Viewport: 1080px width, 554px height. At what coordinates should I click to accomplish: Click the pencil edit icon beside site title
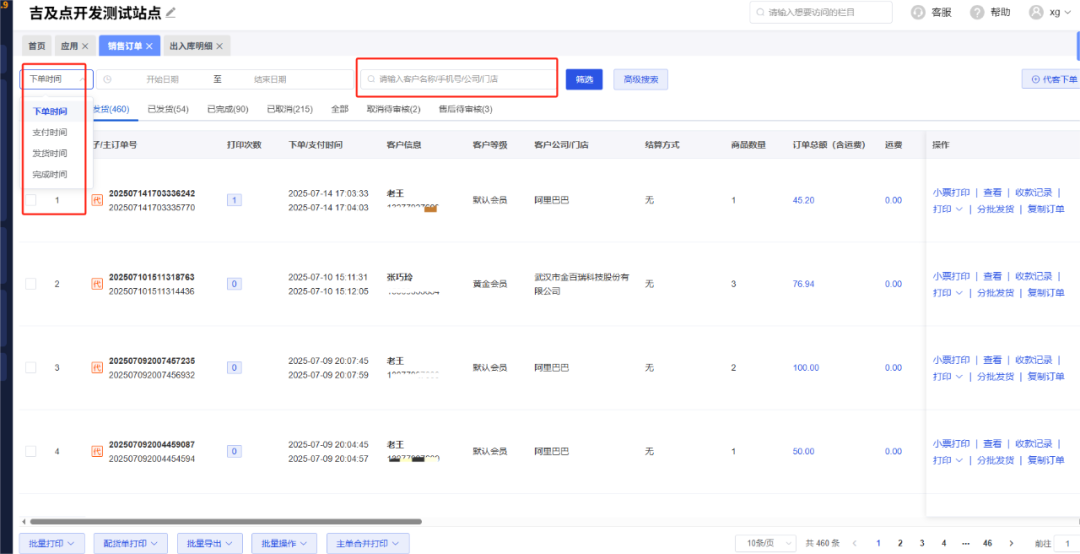pos(171,12)
